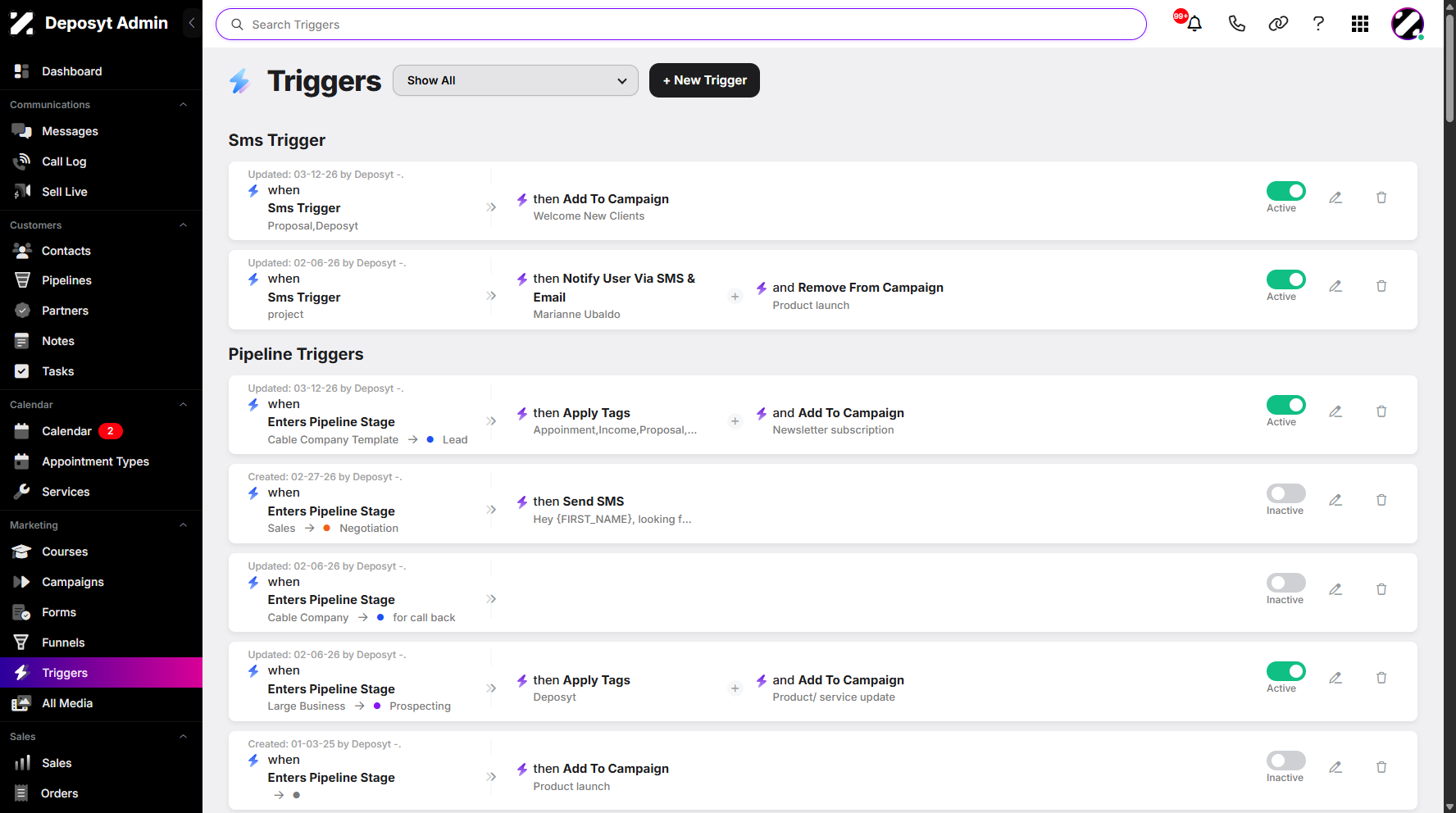
Task: Edit the Large Business Prospecting trigger
Action: [x=1335, y=678]
